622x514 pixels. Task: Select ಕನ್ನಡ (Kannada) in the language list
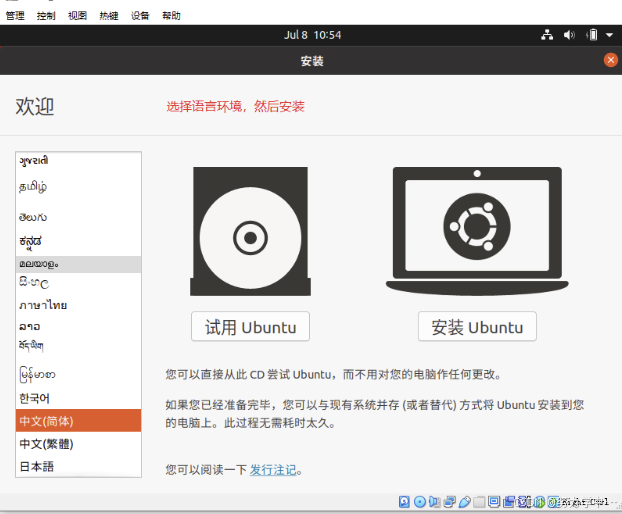(x=78, y=242)
